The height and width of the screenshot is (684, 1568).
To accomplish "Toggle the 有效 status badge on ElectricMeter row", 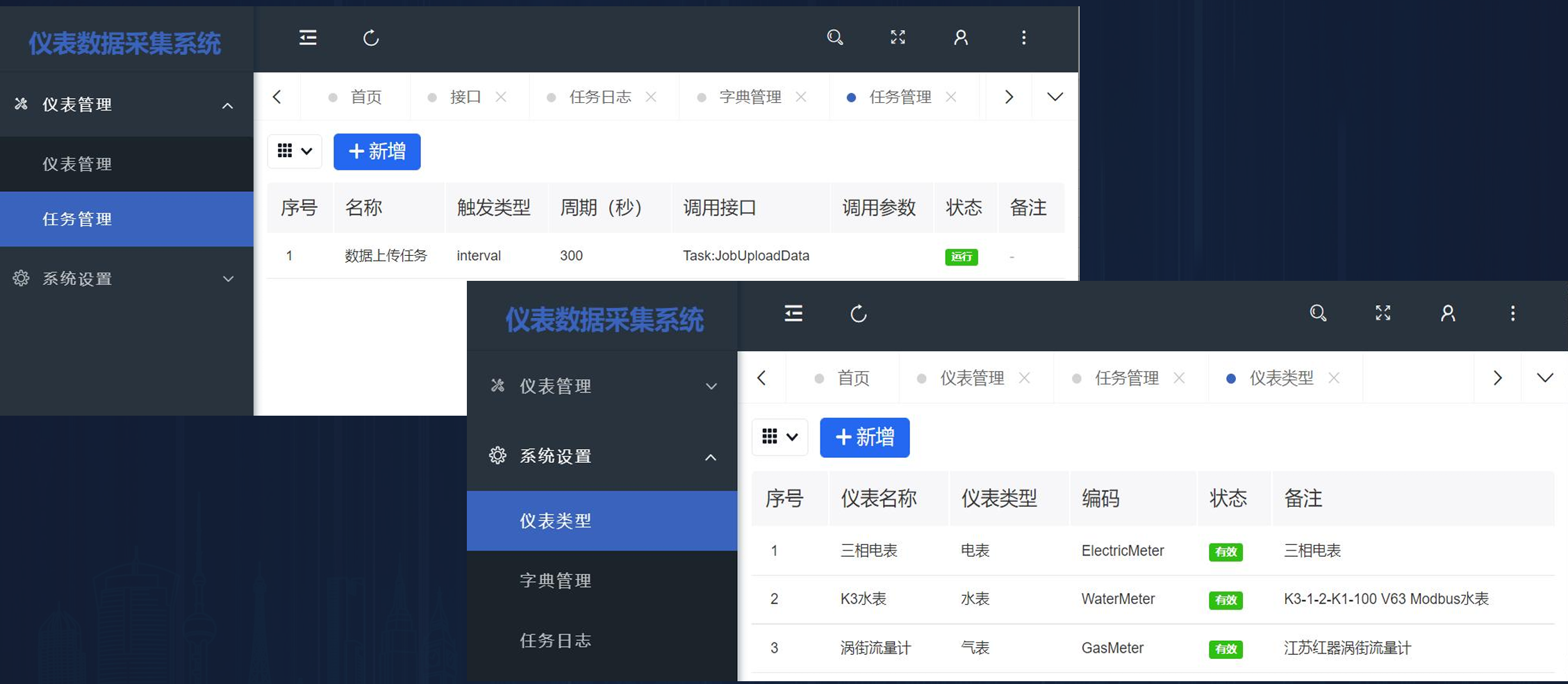I will pos(1225,551).
